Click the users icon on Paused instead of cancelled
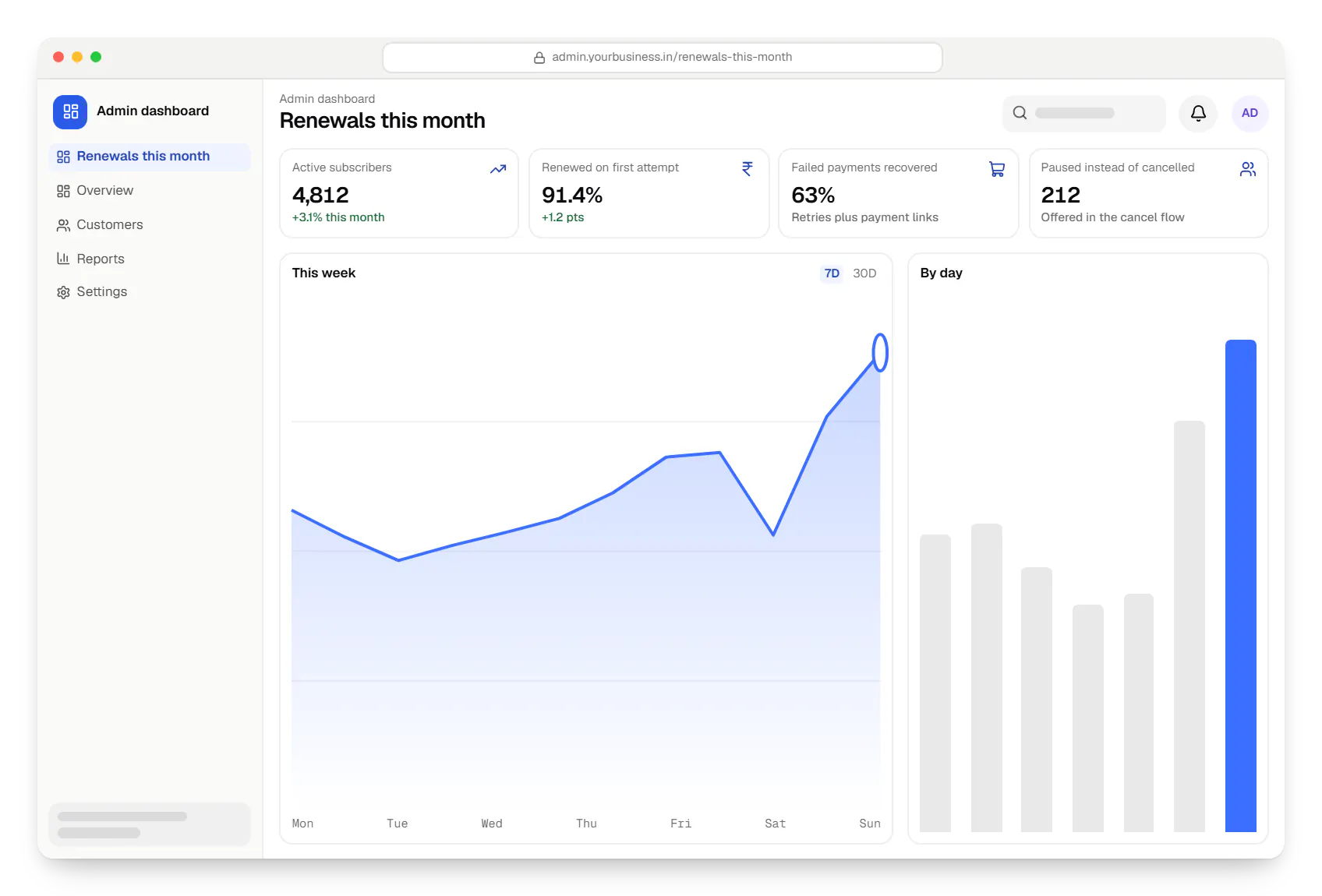 (x=1248, y=169)
